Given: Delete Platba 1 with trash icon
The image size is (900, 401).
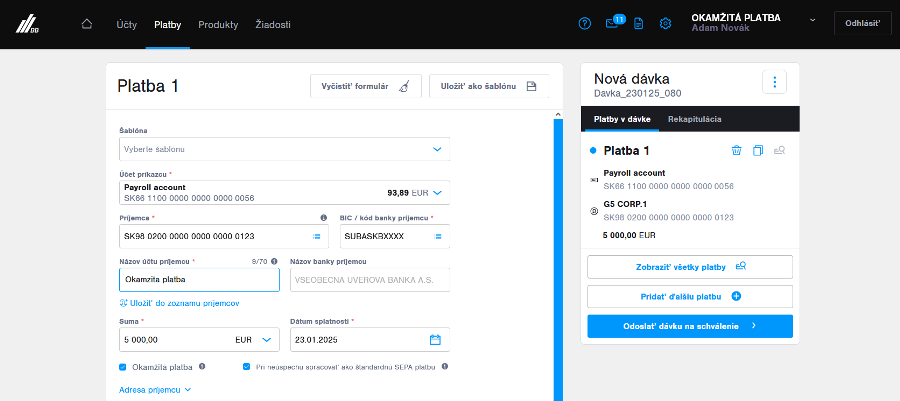Looking at the screenshot, I should [x=736, y=150].
